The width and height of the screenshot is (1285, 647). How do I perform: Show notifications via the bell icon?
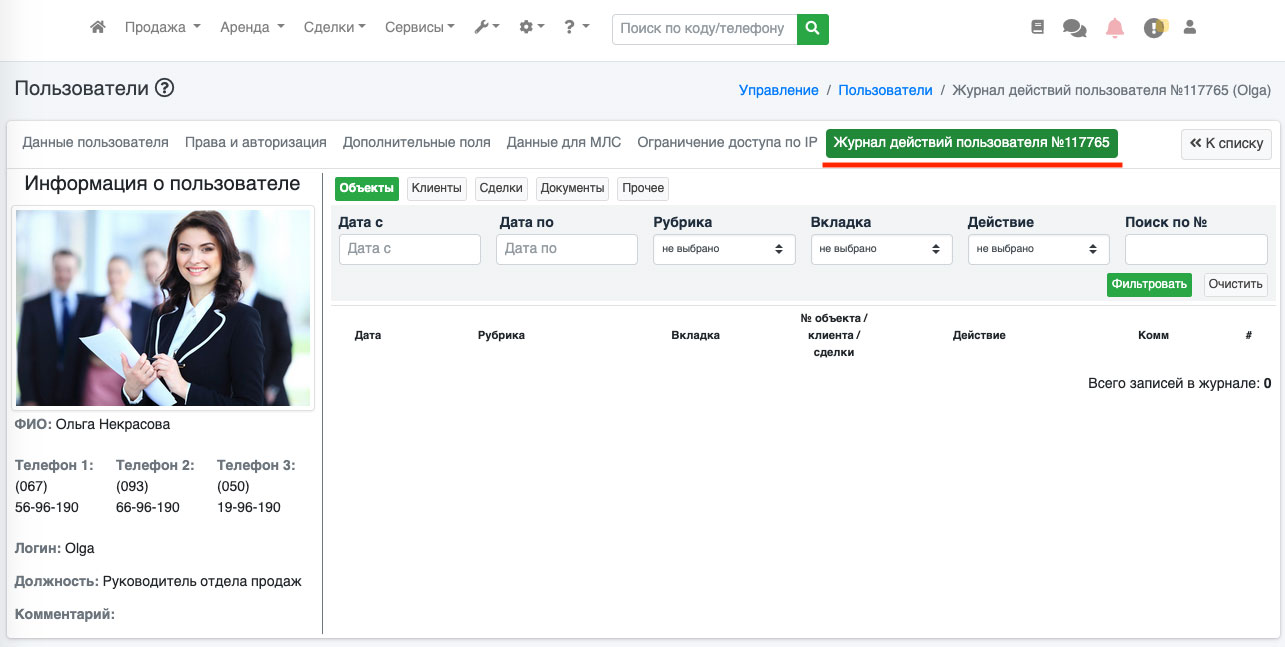coord(1114,29)
